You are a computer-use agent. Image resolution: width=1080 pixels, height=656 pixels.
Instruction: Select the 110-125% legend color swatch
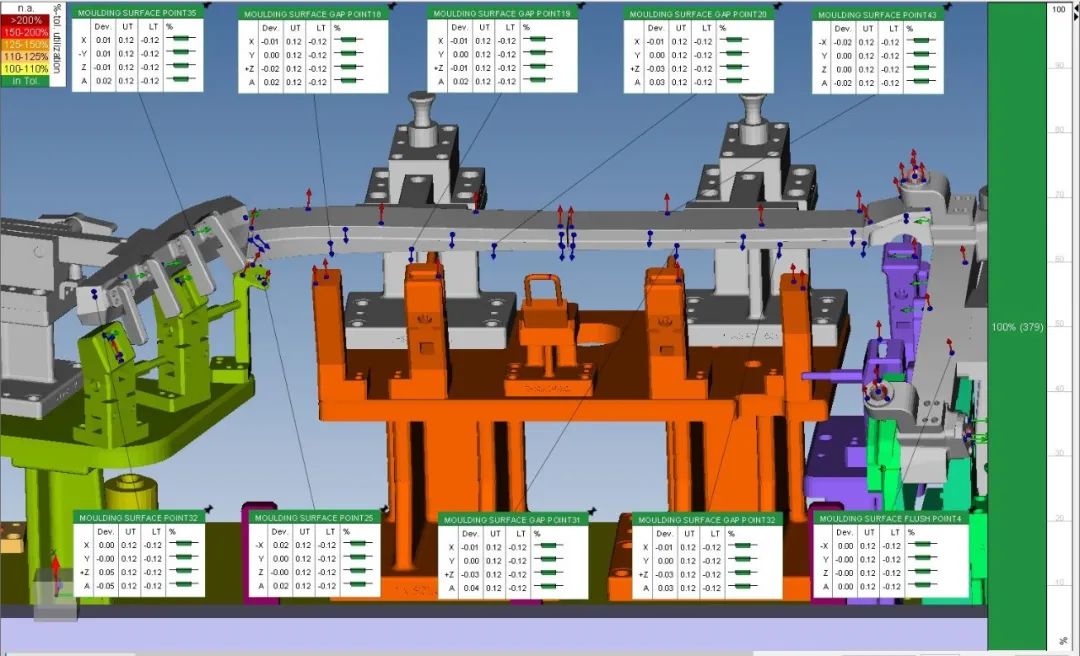[25, 57]
